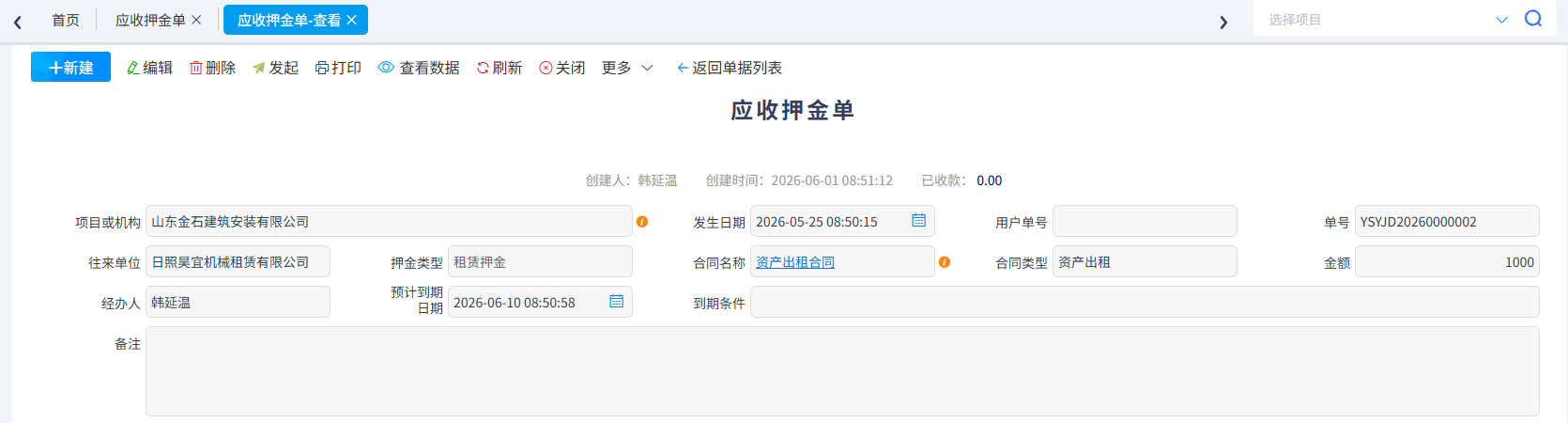Click the 选择项目 search field

point(1376,20)
